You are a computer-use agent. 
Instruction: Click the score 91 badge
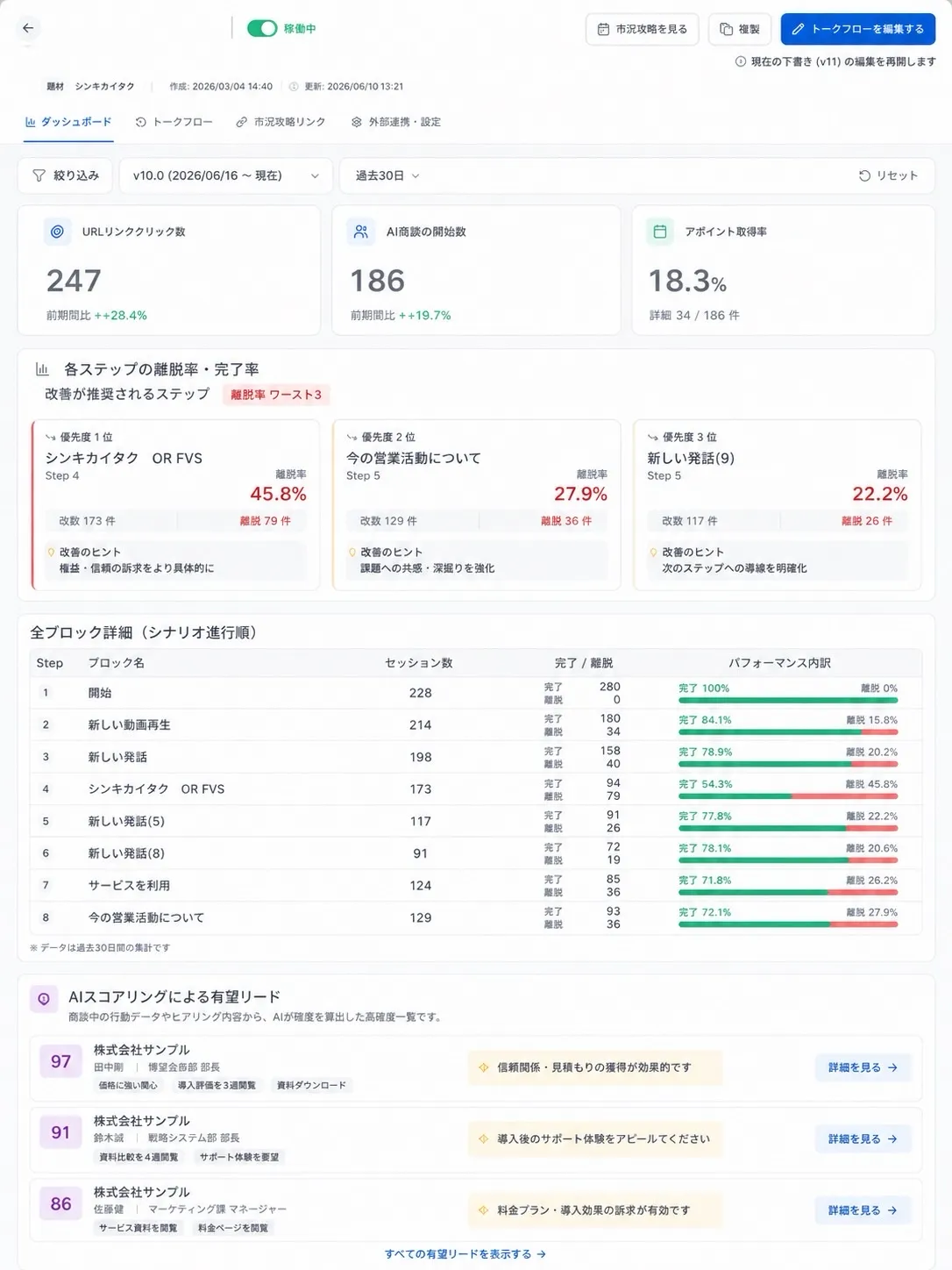tap(60, 1132)
